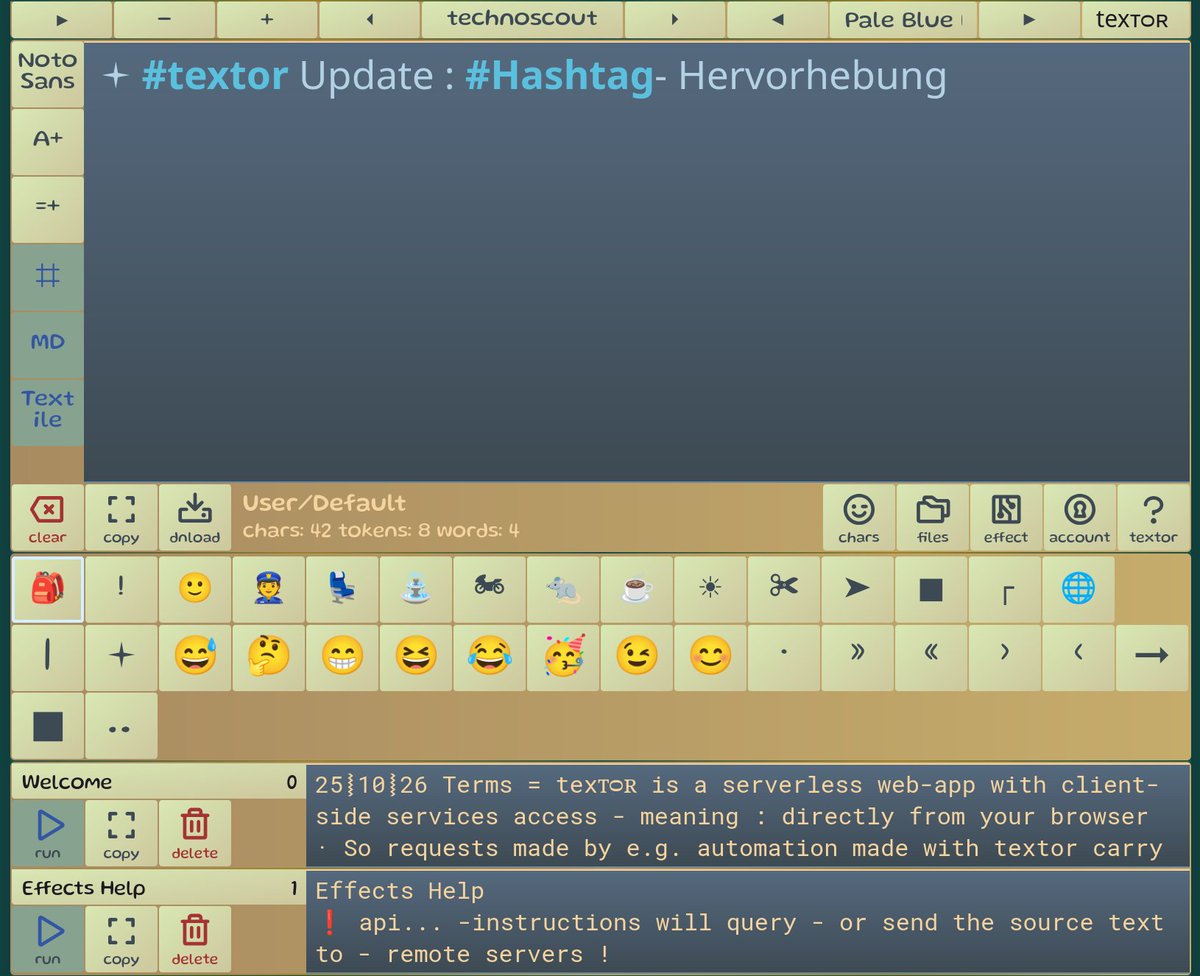Click the red clear icon
The height and width of the screenshot is (976, 1200).
pyautogui.click(x=46, y=516)
